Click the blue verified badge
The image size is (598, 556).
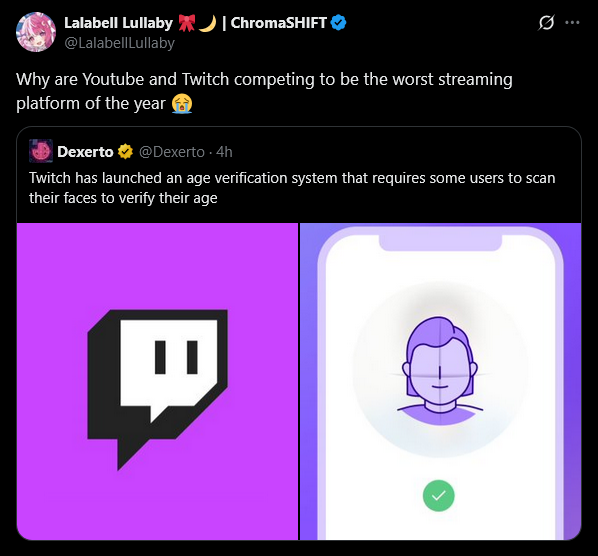[x=338, y=23]
